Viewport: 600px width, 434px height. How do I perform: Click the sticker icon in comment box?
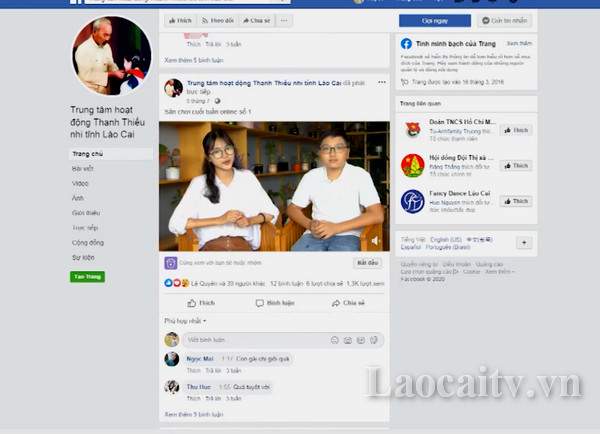374,340
